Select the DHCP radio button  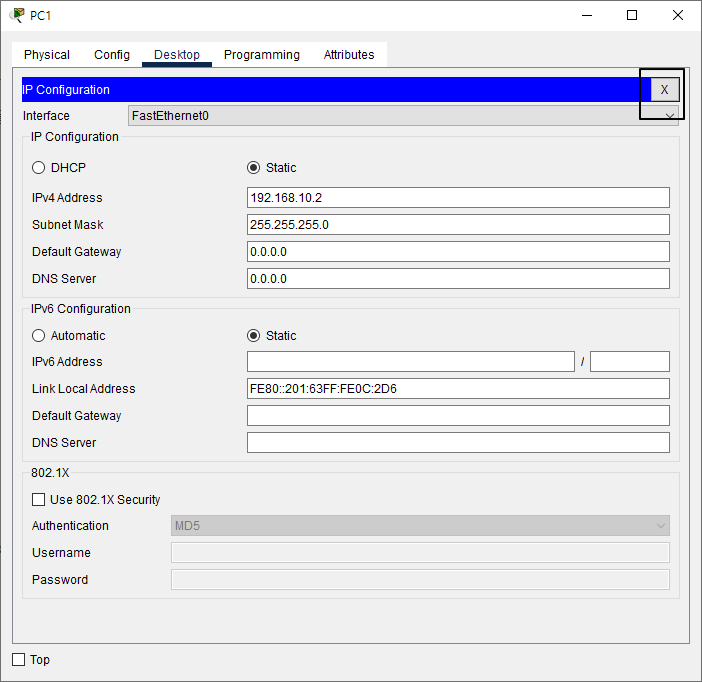[x=39, y=167]
